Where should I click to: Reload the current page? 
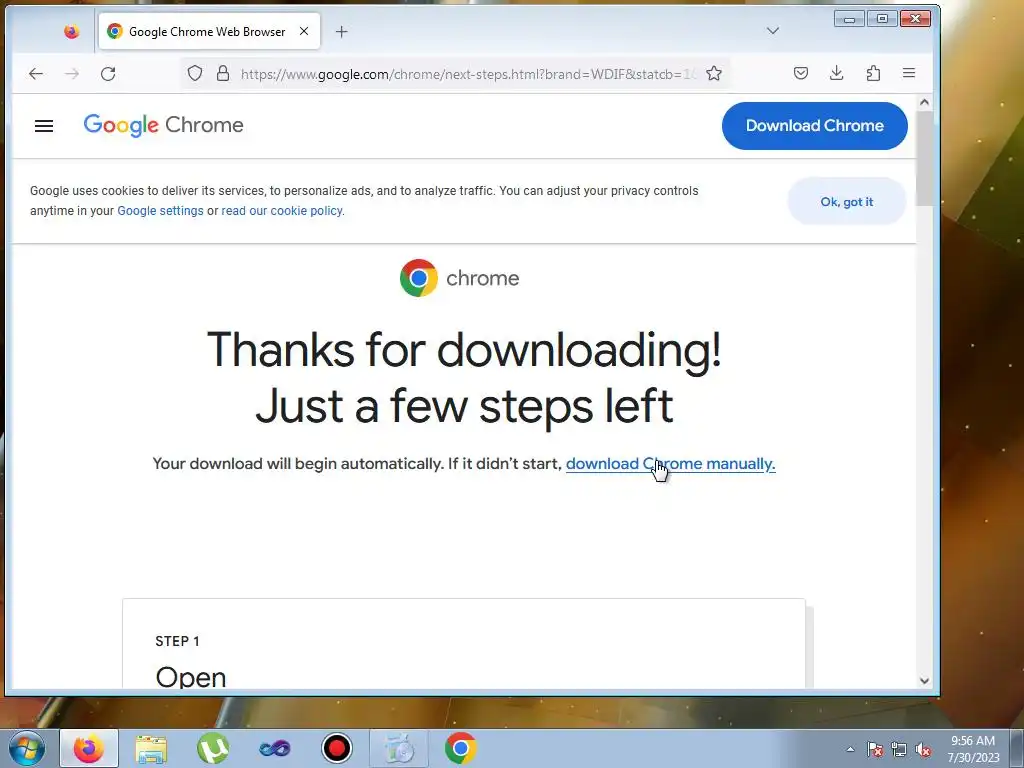pos(108,74)
